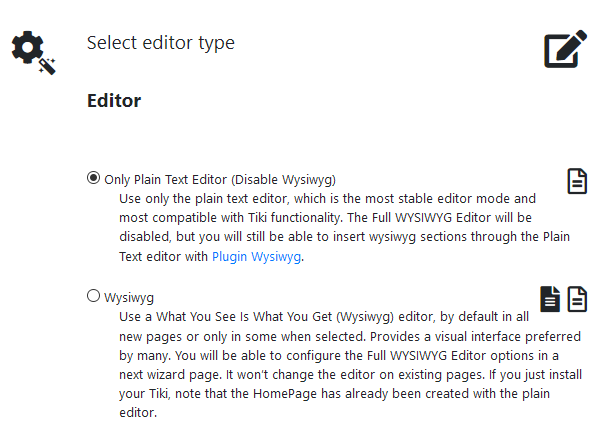608x441 pixels.
Task: Click the edit pencil icon at top right
Action: click(565, 50)
